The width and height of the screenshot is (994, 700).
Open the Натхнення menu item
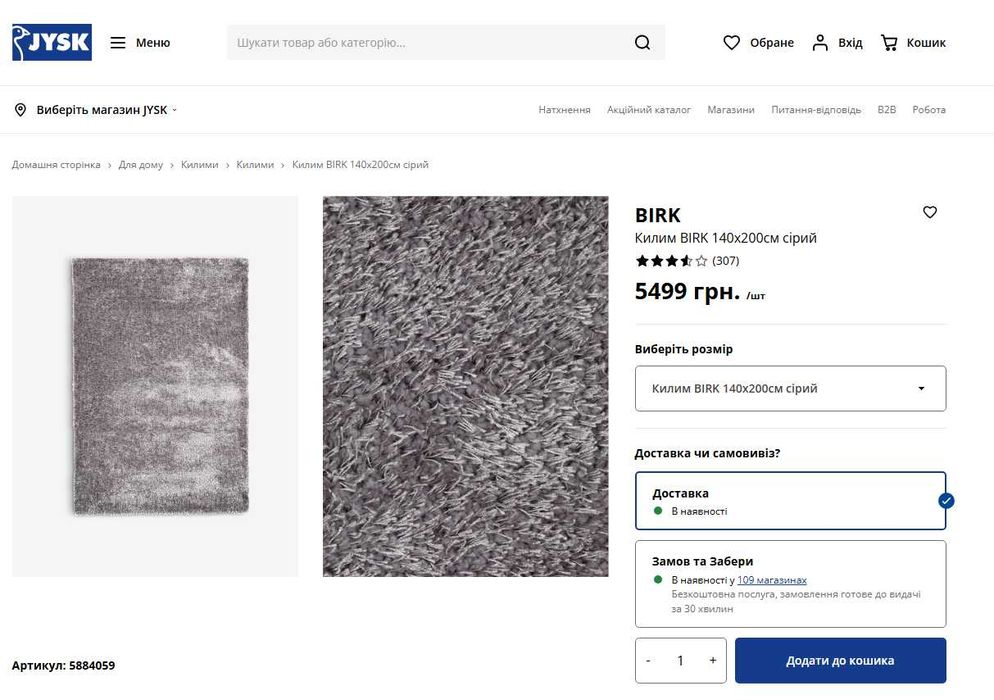pyautogui.click(x=564, y=110)
